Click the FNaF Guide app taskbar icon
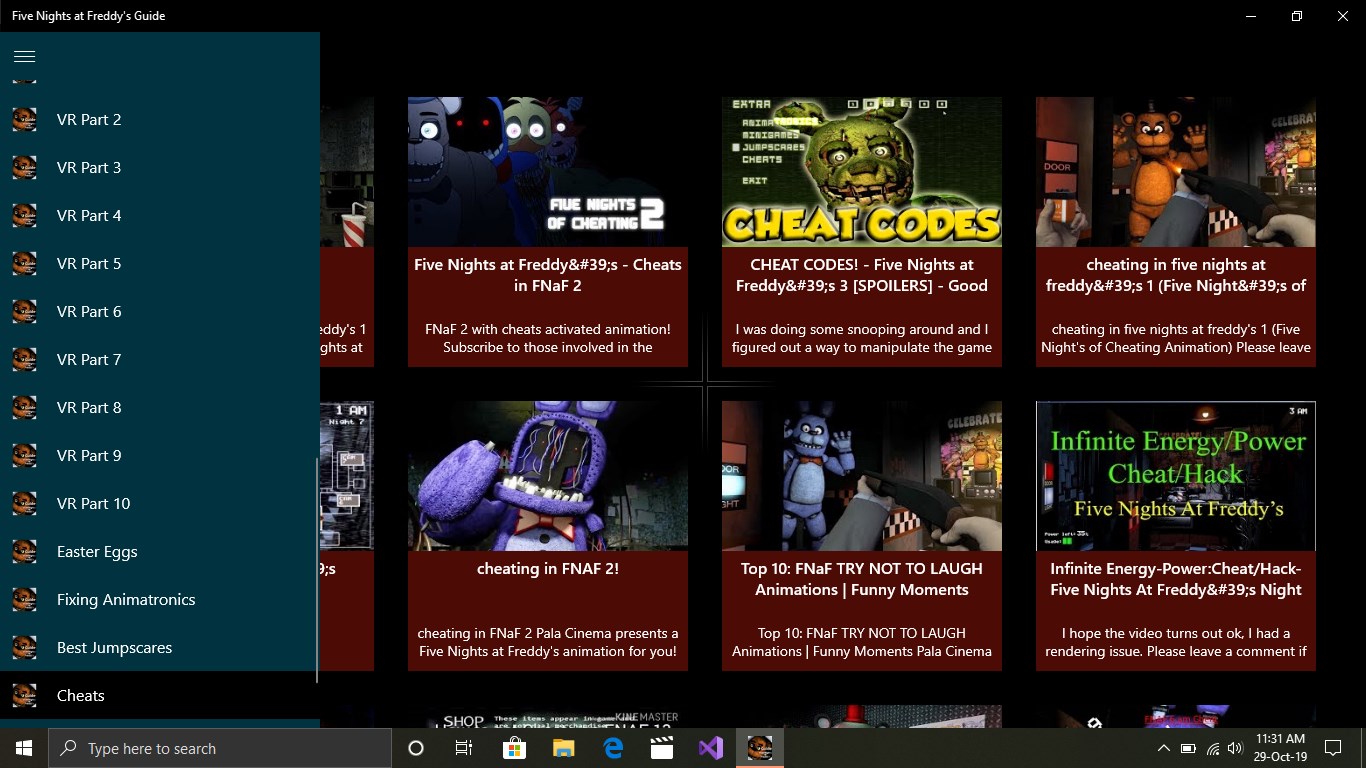Viewport: 1366px width, 768px height. click(x=760, y=748)
